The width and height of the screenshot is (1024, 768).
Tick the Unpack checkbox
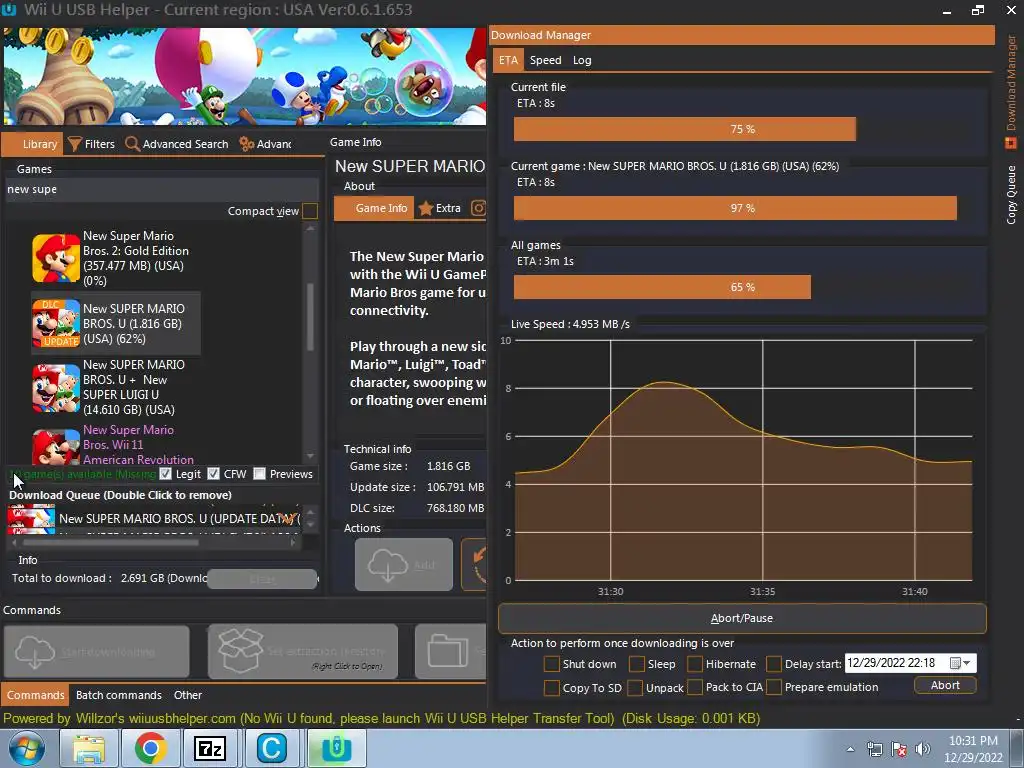tap(634, 687)
